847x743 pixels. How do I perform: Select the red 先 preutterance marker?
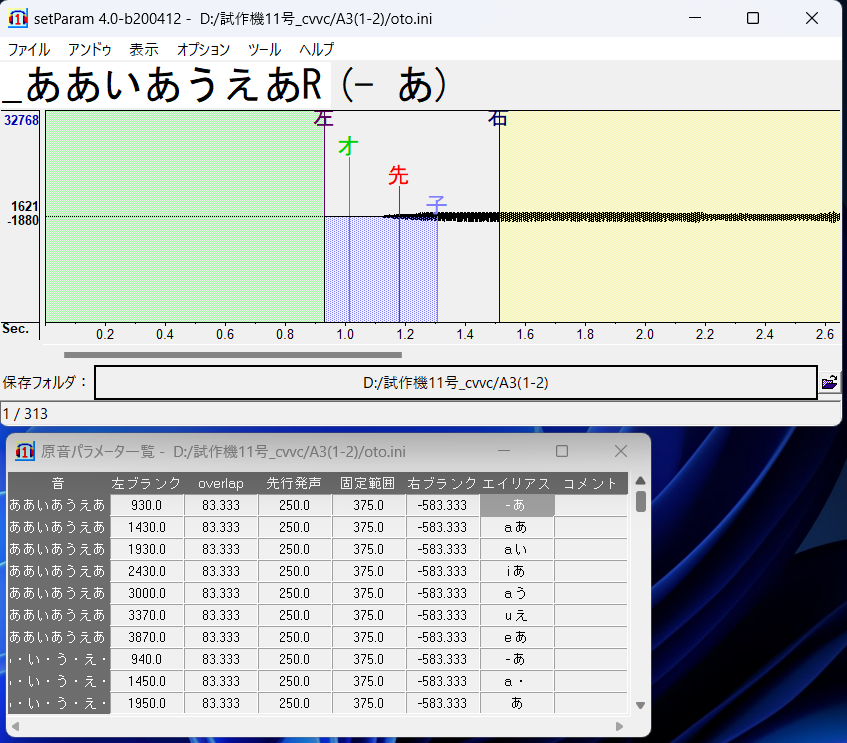tap(399, 176)
